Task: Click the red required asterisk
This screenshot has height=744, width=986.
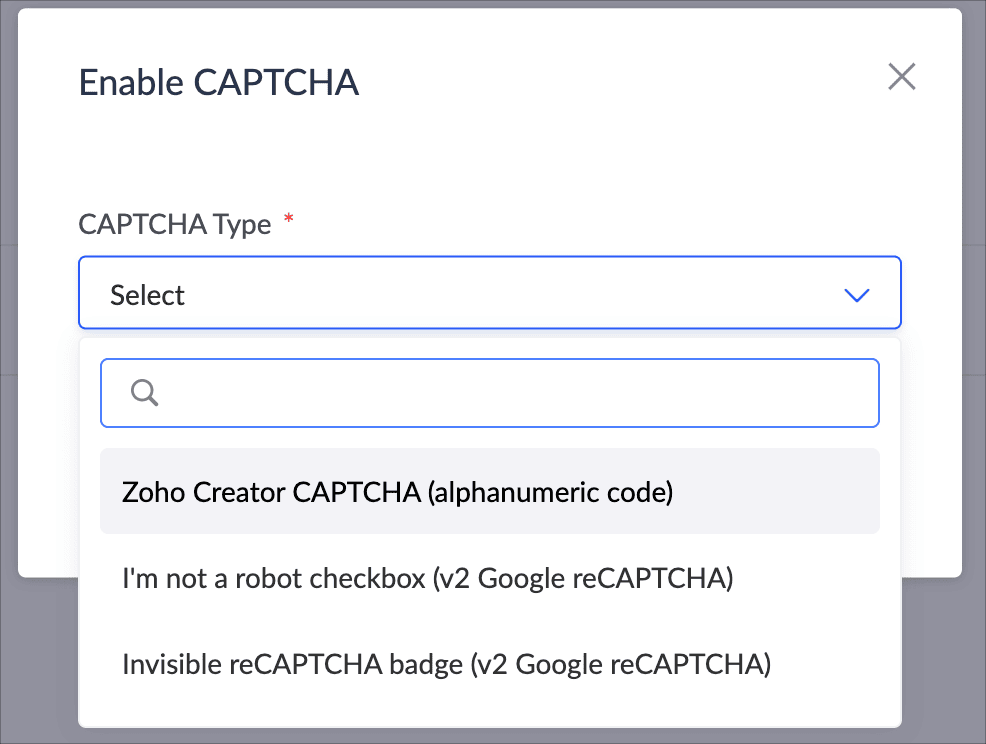Action: [289, 220]
